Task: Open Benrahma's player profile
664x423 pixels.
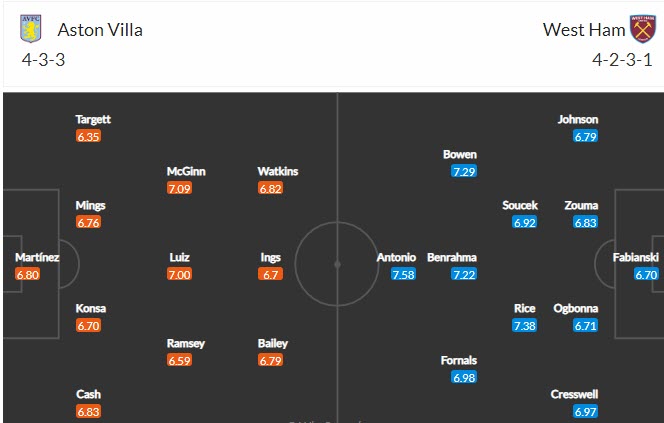Action: point(452,257)
